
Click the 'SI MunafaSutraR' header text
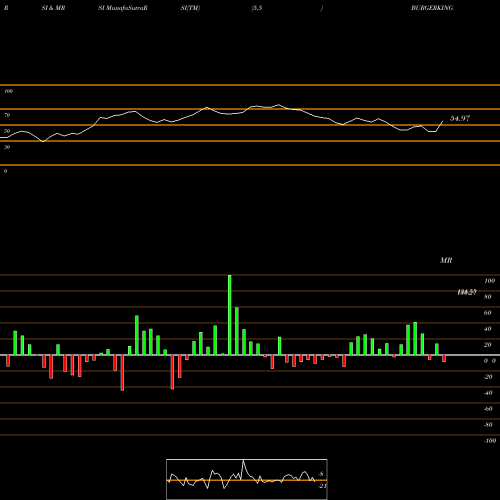123,8
